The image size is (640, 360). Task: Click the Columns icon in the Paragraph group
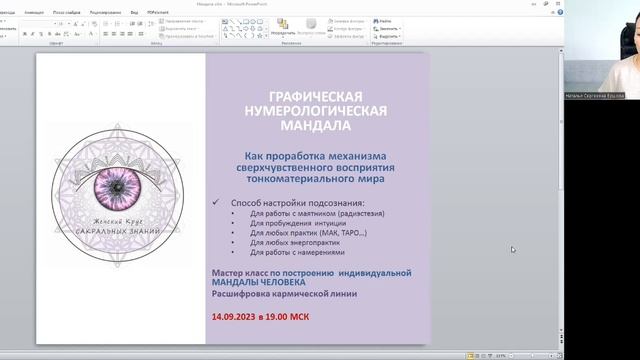point(141,34)
